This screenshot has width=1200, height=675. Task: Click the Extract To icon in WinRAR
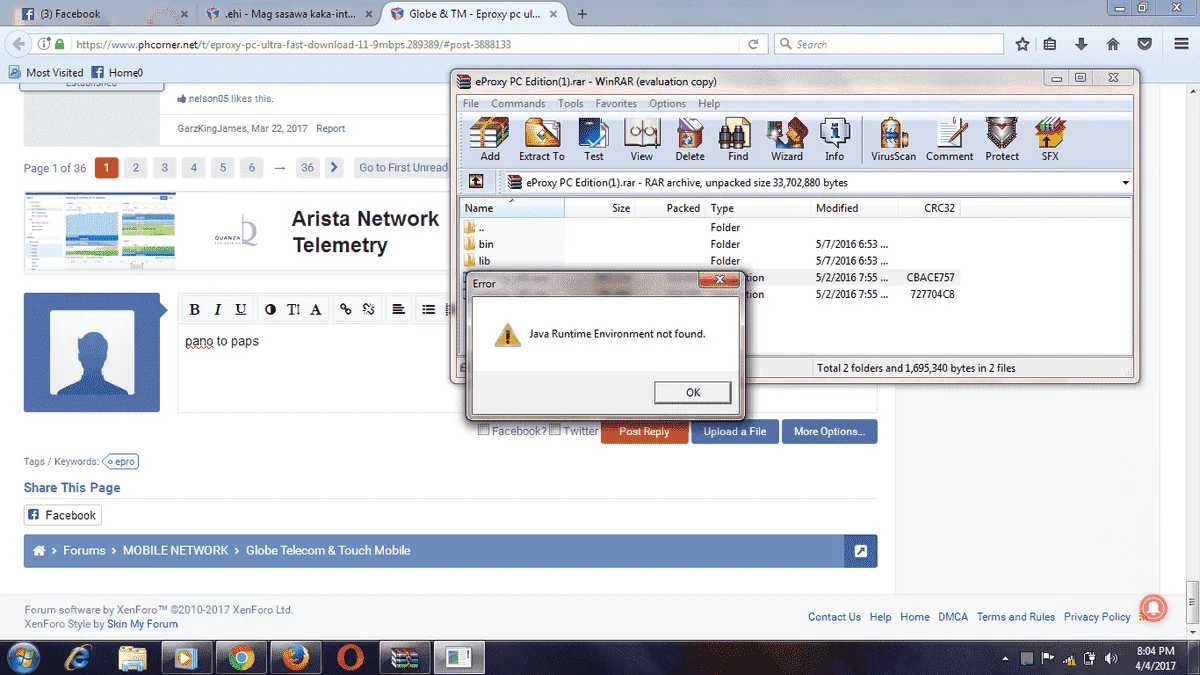tap(541, 138)
